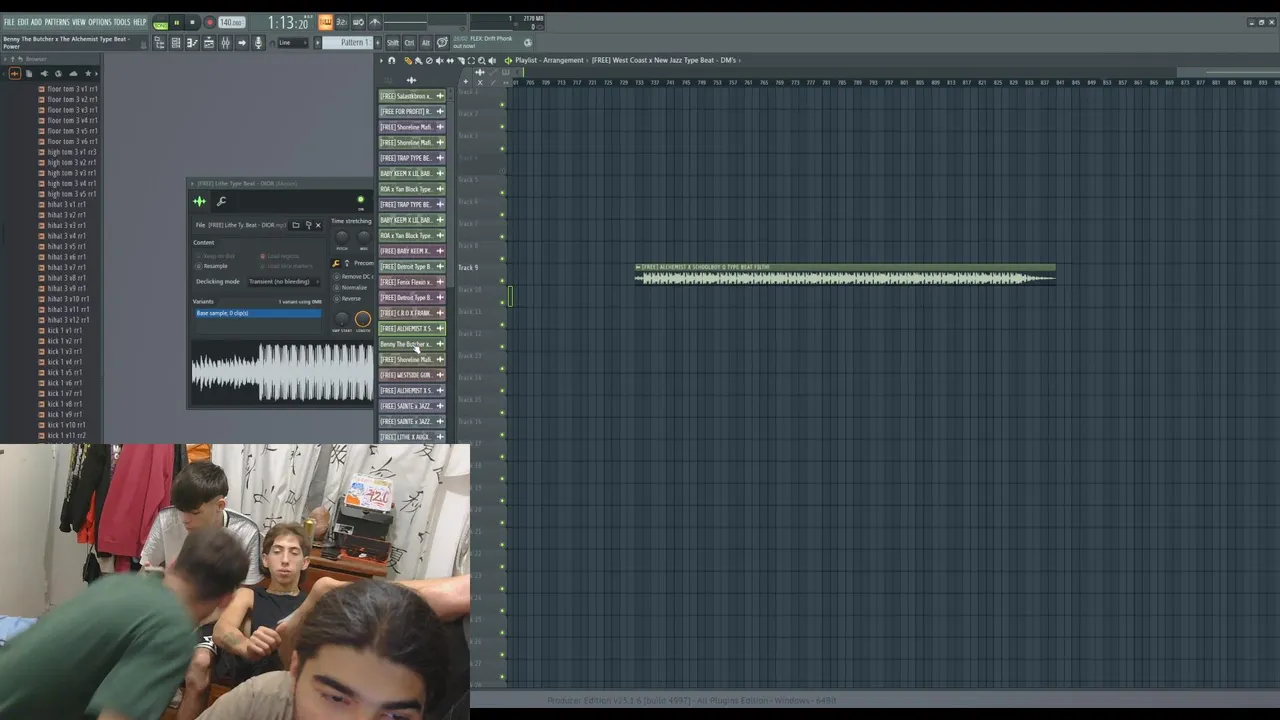This screenshot has width=1280, height=720.
Task: Click the Alt key button
Action: click(426, 43)
